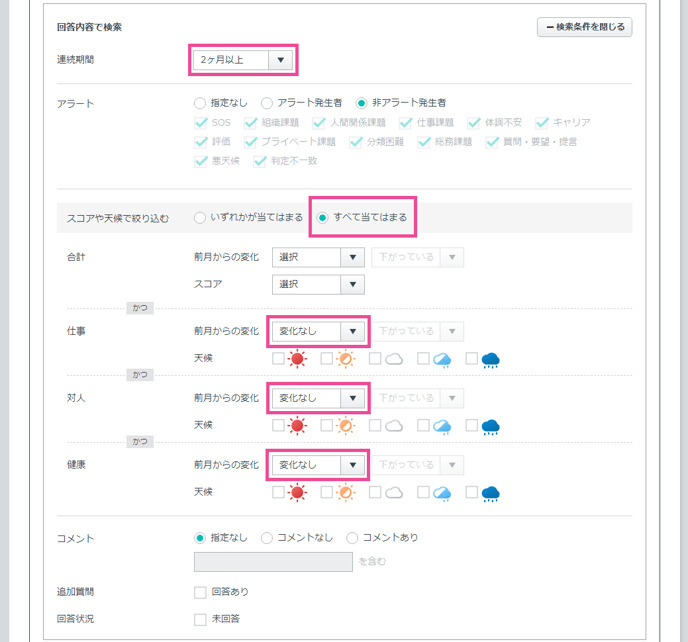Click the heavy rain icon in the 対人 row

(491, 427)
